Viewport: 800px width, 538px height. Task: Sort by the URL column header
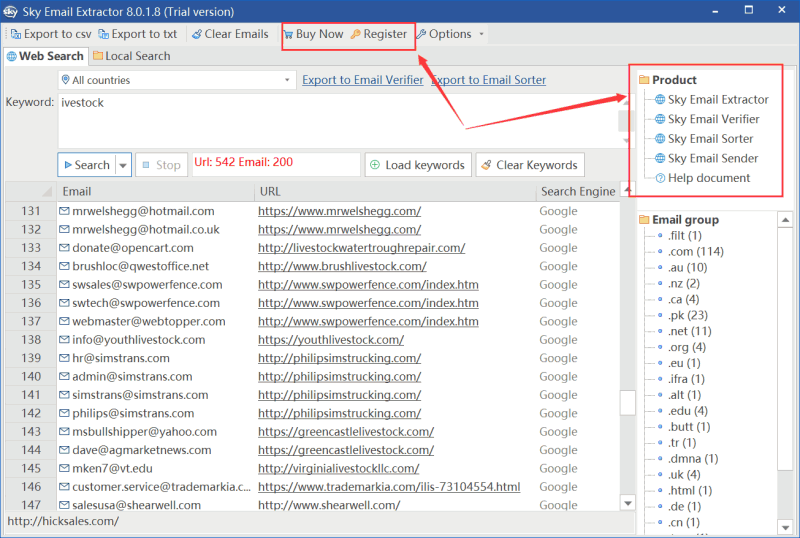(x=395, y=191)
